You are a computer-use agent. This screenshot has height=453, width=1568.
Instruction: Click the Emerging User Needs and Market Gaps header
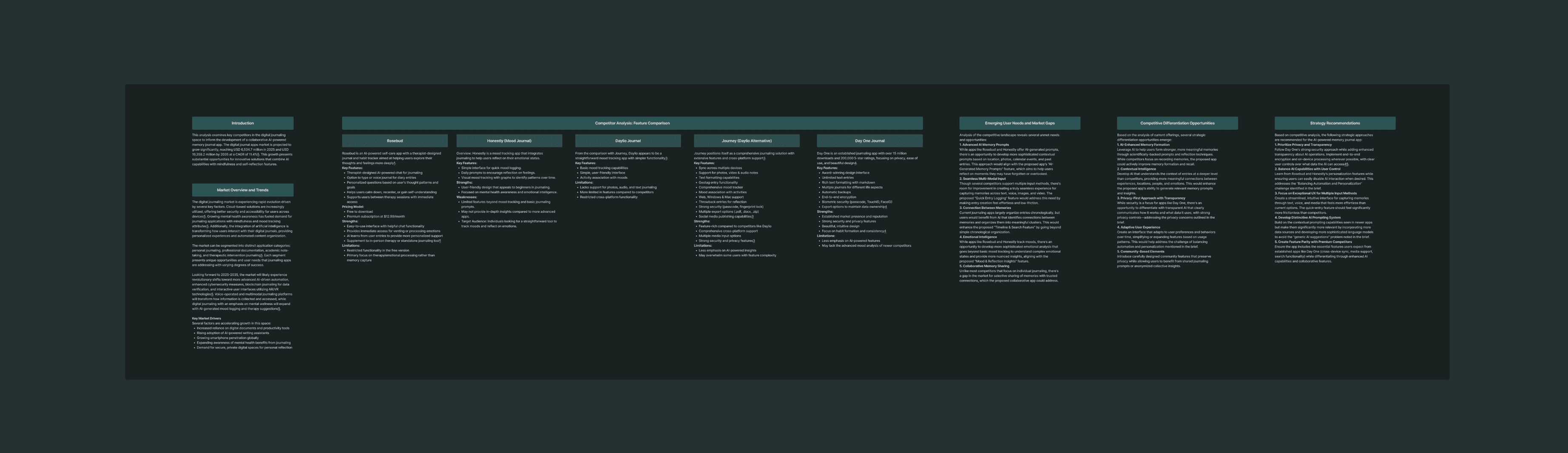click(1020, 123)
